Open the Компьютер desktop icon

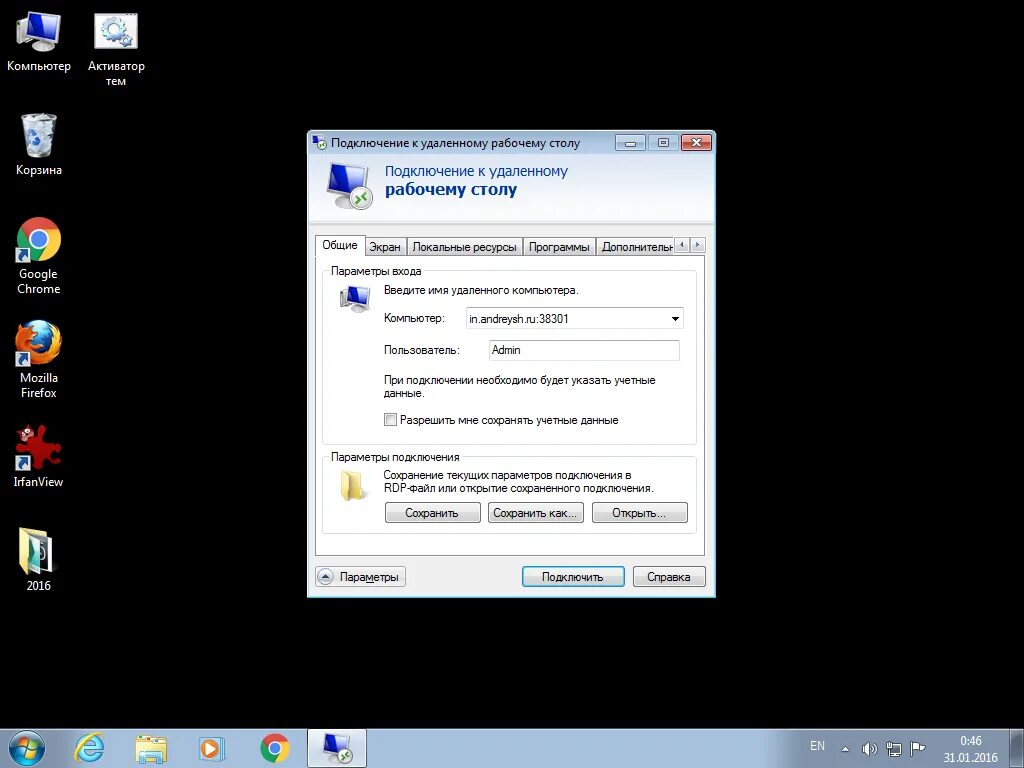[x=39, y=40]
